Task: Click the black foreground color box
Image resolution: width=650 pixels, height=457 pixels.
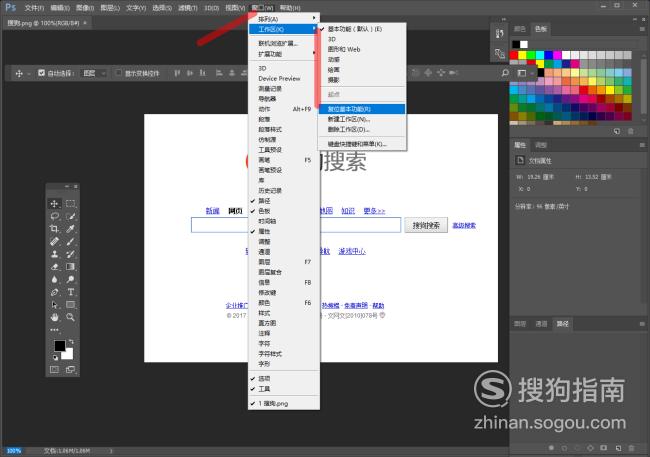Action: click(x=59, y=345)
